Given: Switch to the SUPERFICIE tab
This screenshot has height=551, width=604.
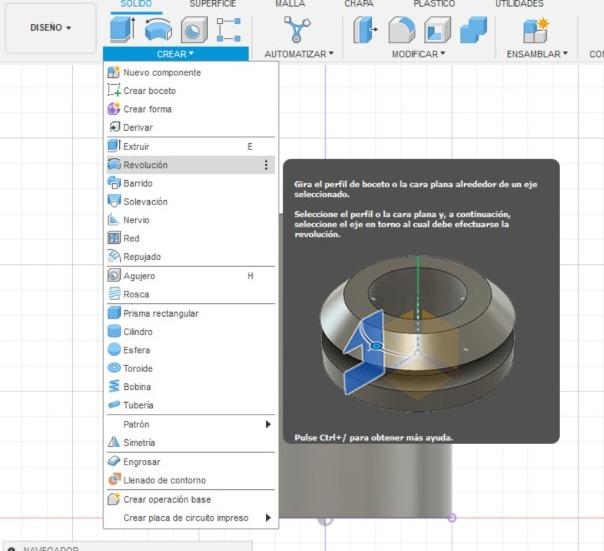Looking at the screenshot, I should 212,4.
